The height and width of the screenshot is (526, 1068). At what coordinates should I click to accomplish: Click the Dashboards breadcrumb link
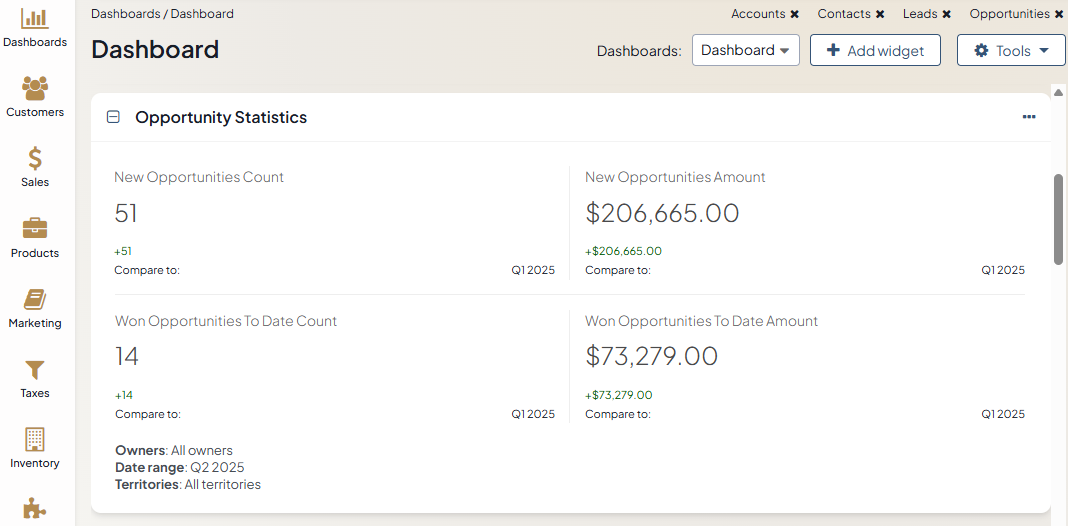[125, 14]
